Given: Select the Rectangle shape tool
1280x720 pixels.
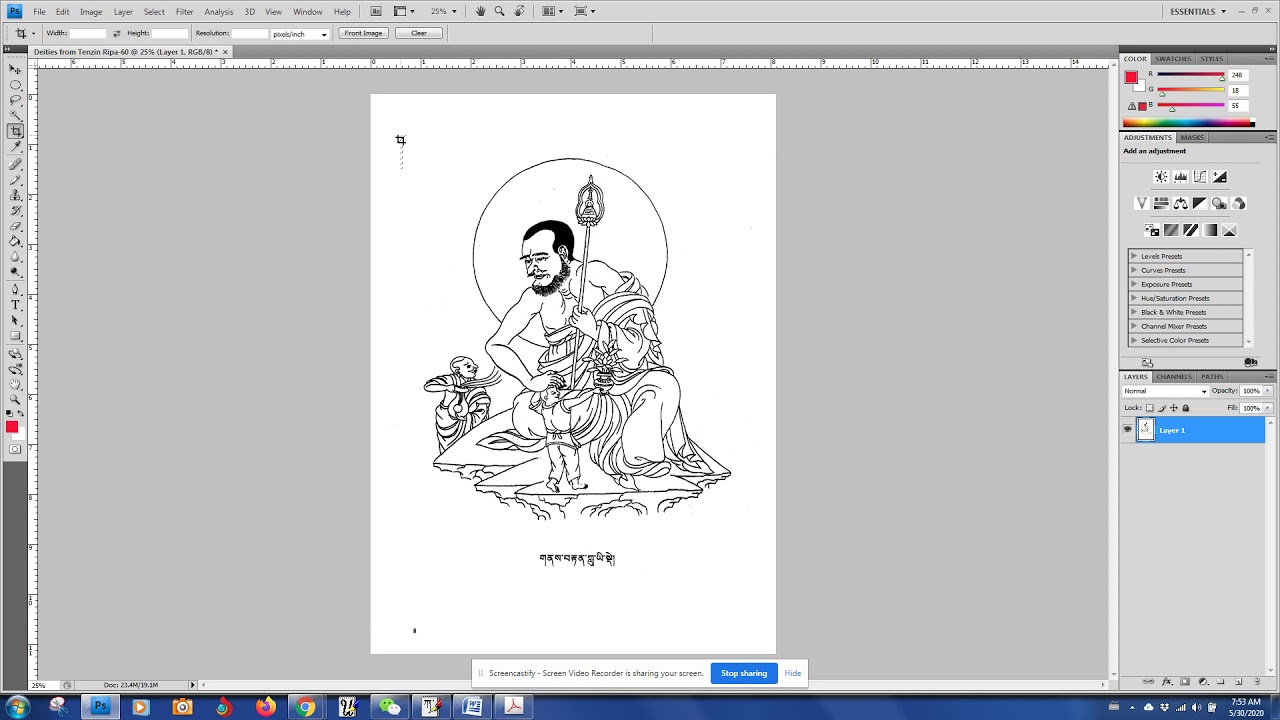Looking at the screenshot, I should click(15, 337).
